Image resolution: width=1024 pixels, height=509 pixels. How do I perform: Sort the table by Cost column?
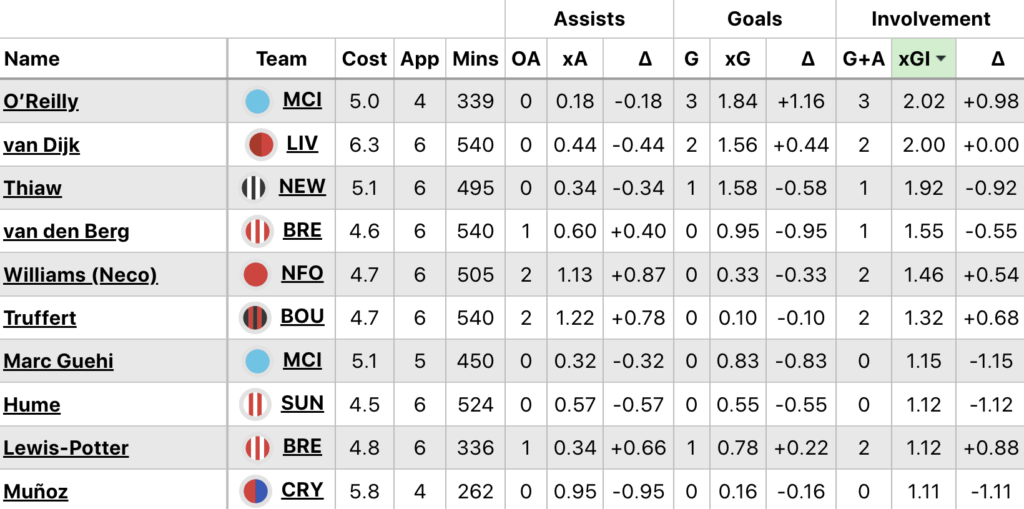pyautogui.click(x=364, y=59)
